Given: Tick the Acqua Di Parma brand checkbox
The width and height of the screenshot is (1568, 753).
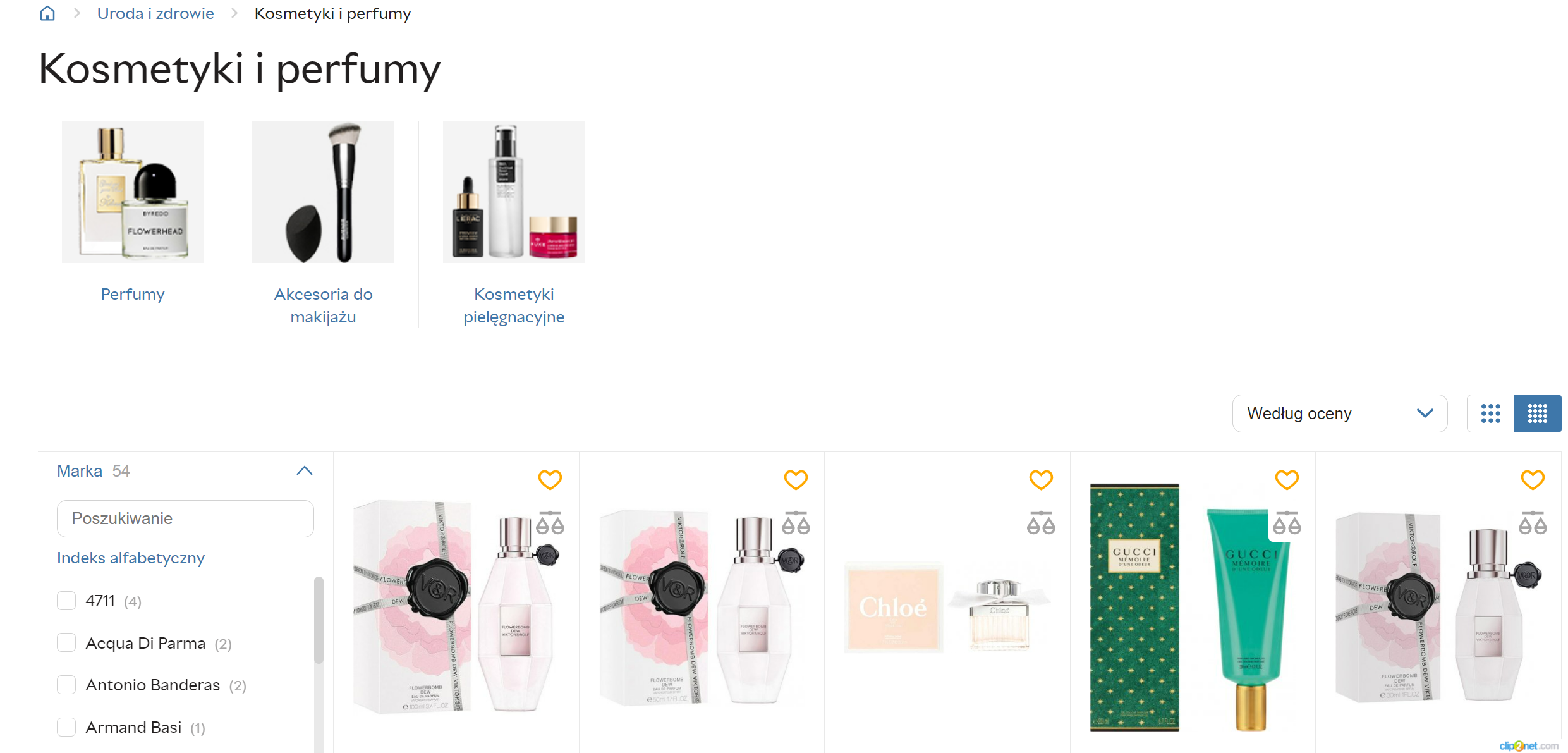Looking at the screenshot, I should click(x=66, y=643).
